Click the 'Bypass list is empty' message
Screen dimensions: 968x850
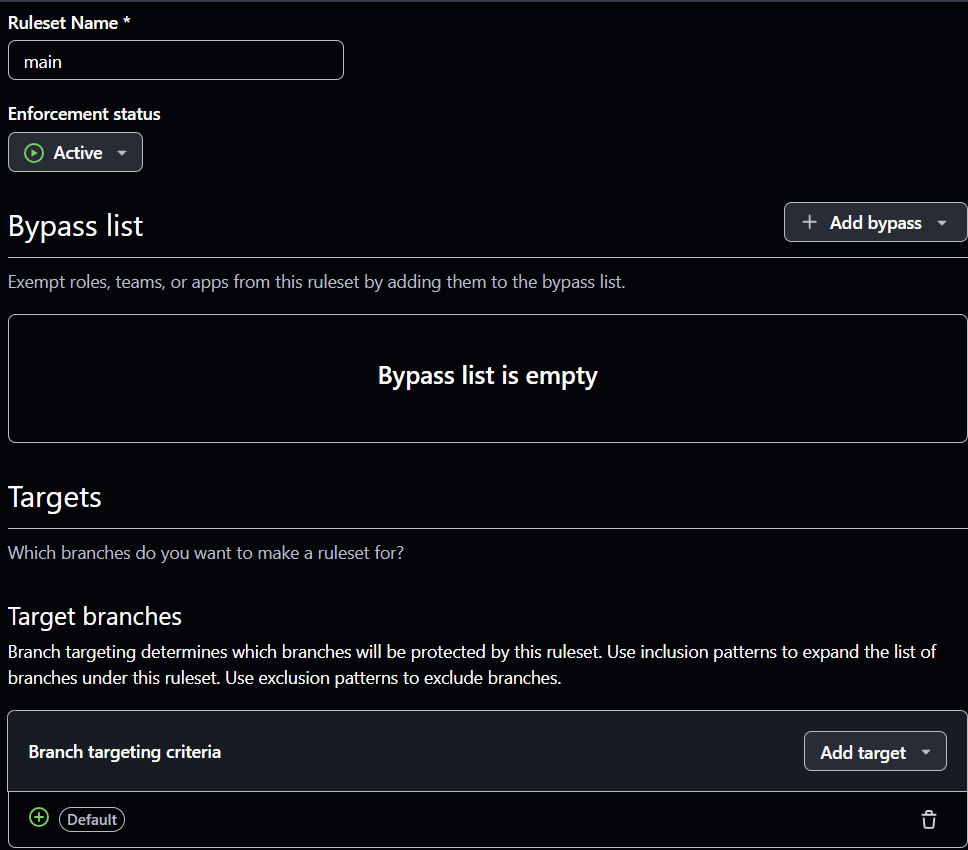[487, 376]
